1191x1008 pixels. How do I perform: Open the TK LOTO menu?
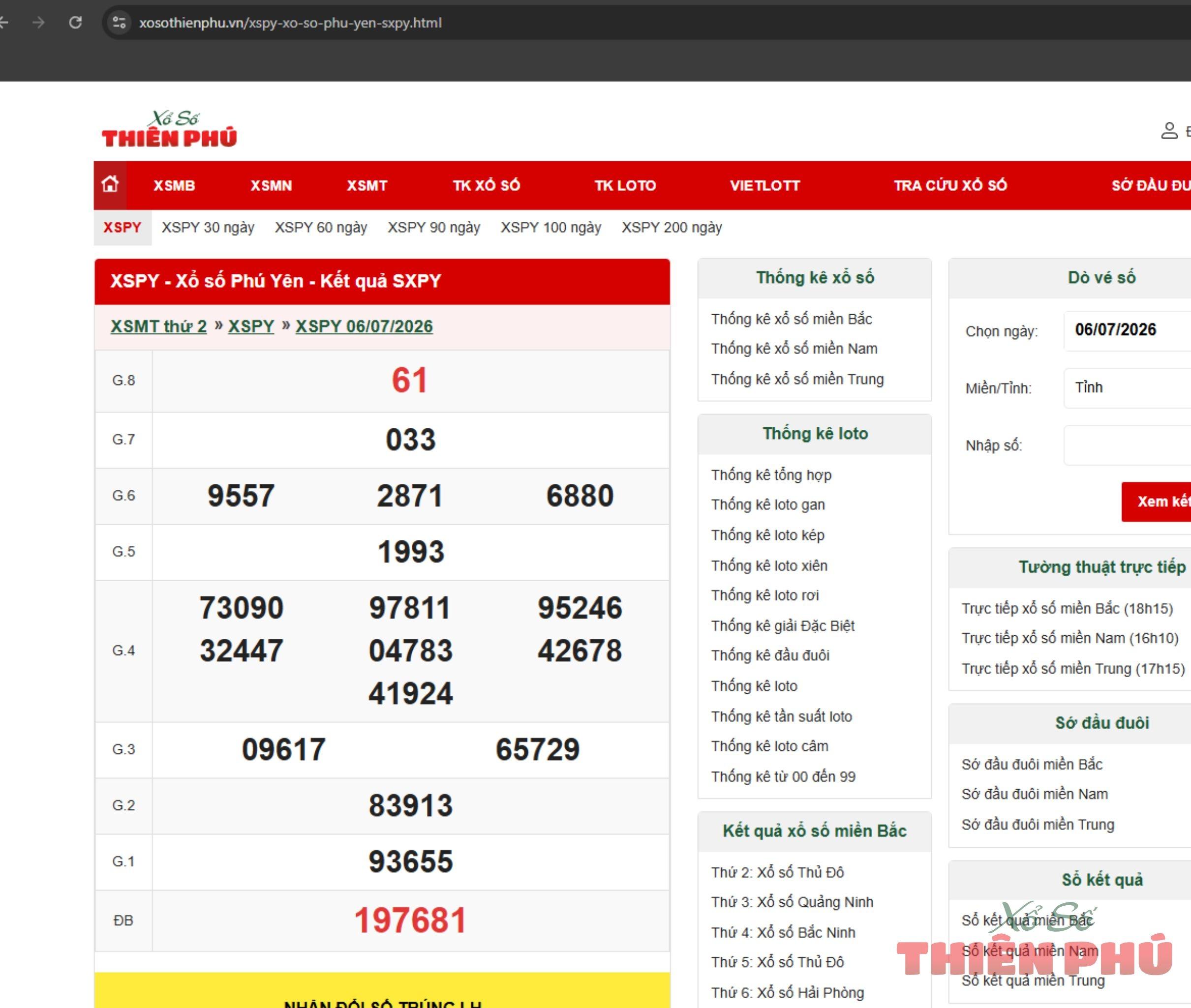point(625,186)
